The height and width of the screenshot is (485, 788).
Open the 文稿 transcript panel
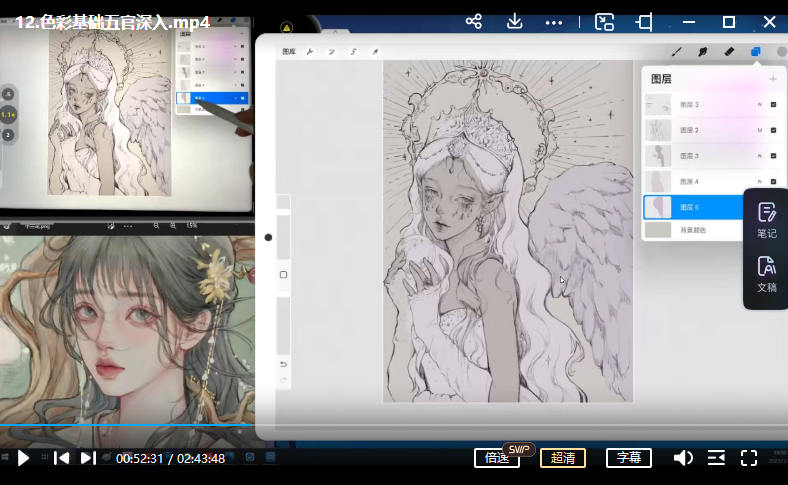[766, 273]
